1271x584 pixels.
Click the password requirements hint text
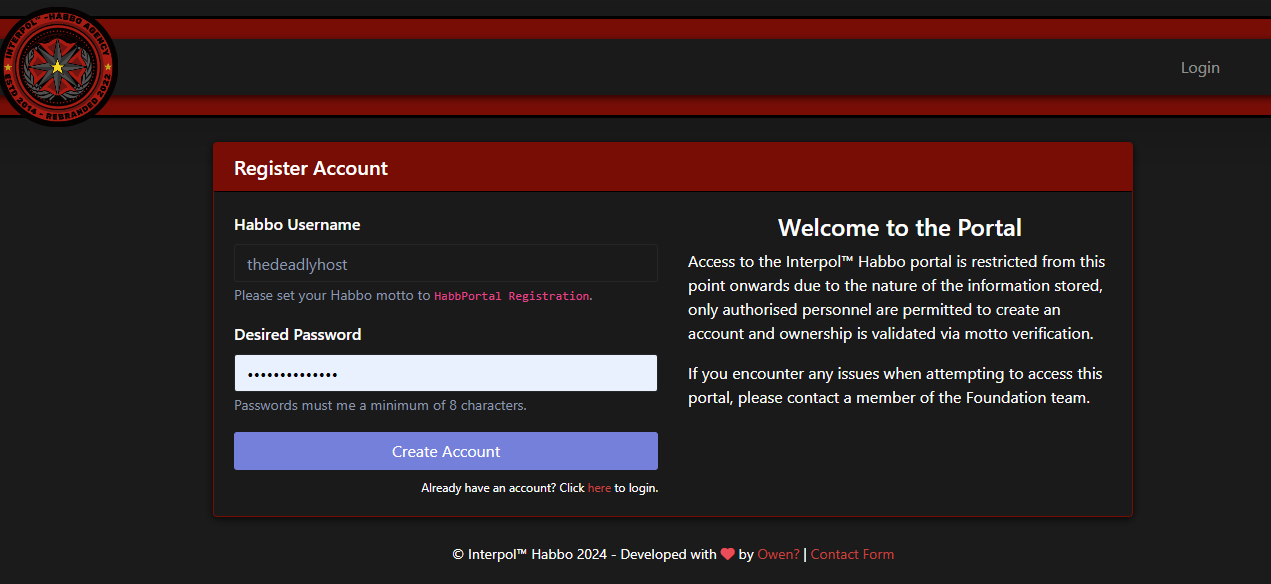click(x=380, y=405)
